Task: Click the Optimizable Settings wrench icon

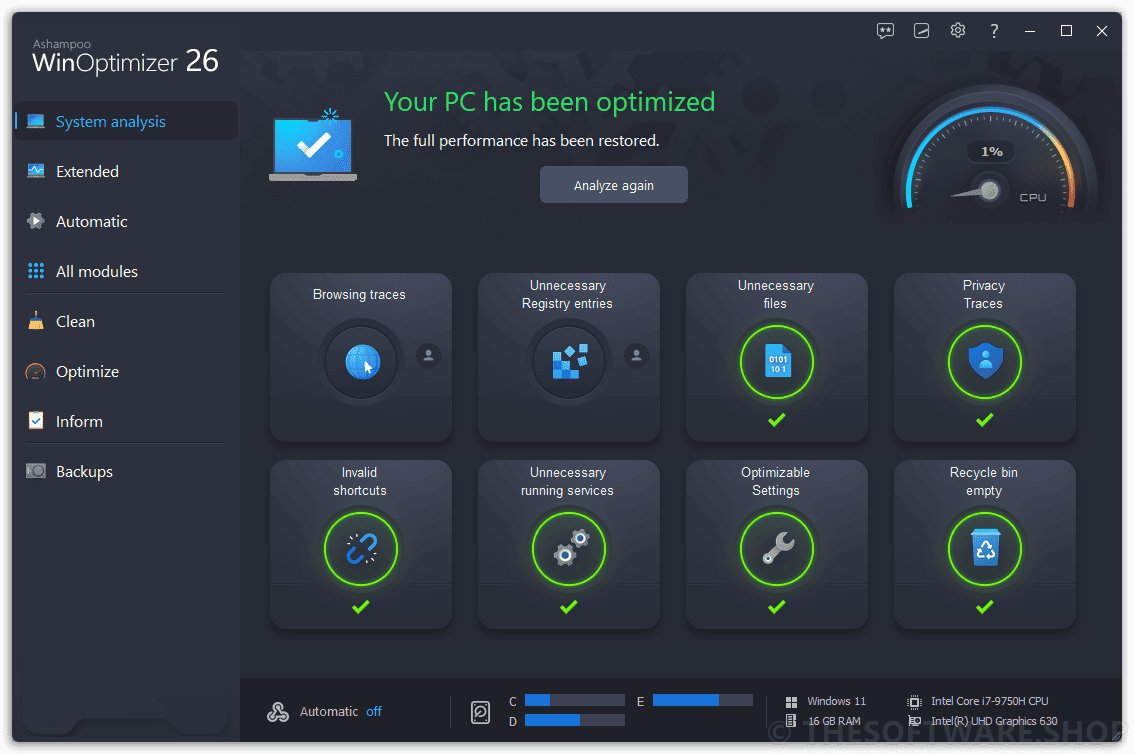Action: coord(777,549)
